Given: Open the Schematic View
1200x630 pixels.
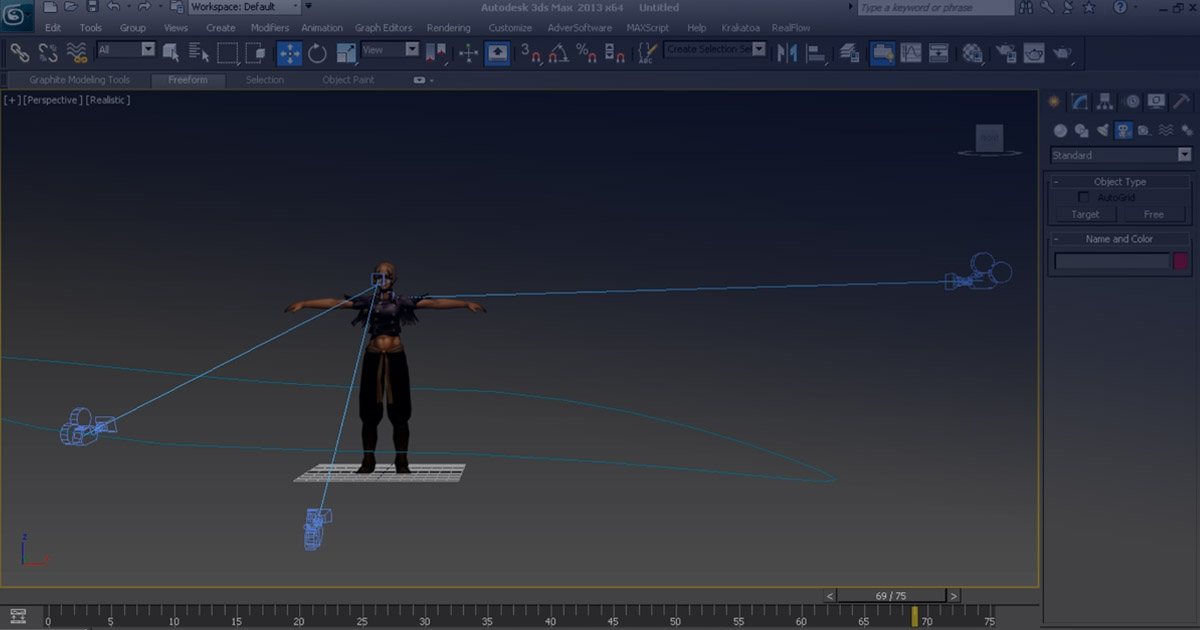Looking at the screenshot, I should coord(939,53).
